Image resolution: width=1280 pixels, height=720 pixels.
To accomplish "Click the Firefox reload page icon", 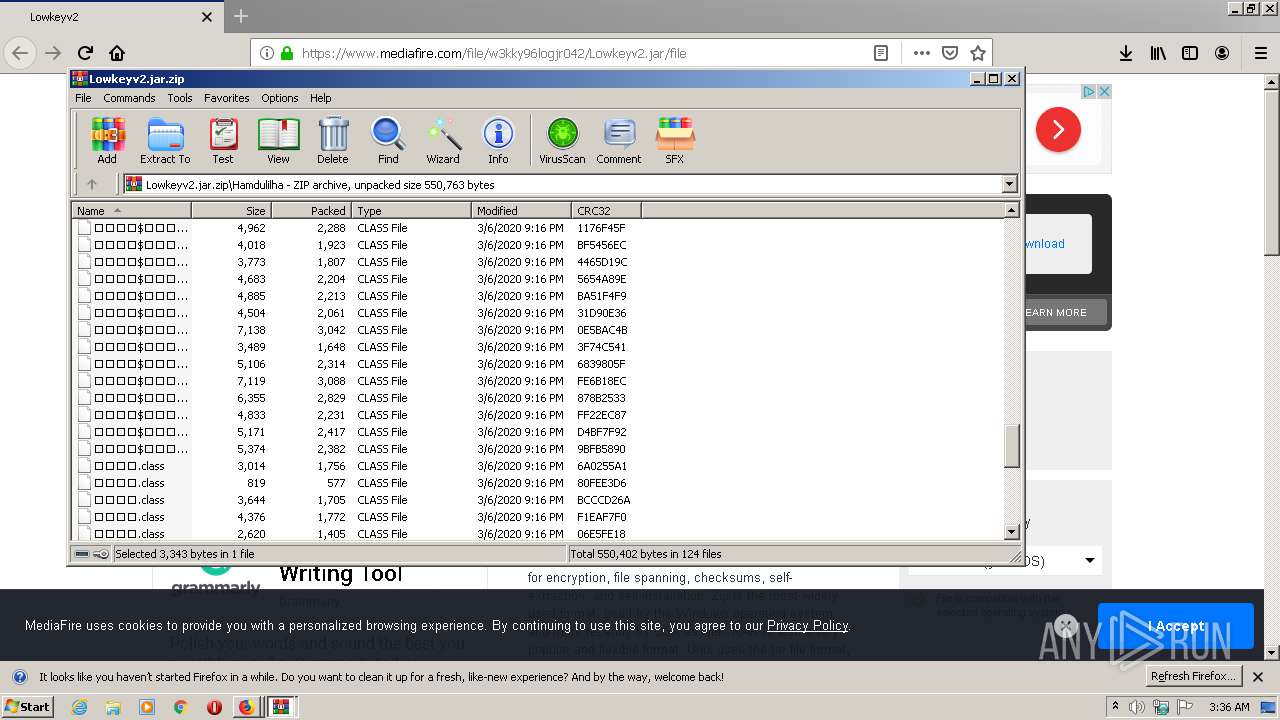I will point(85,53).
